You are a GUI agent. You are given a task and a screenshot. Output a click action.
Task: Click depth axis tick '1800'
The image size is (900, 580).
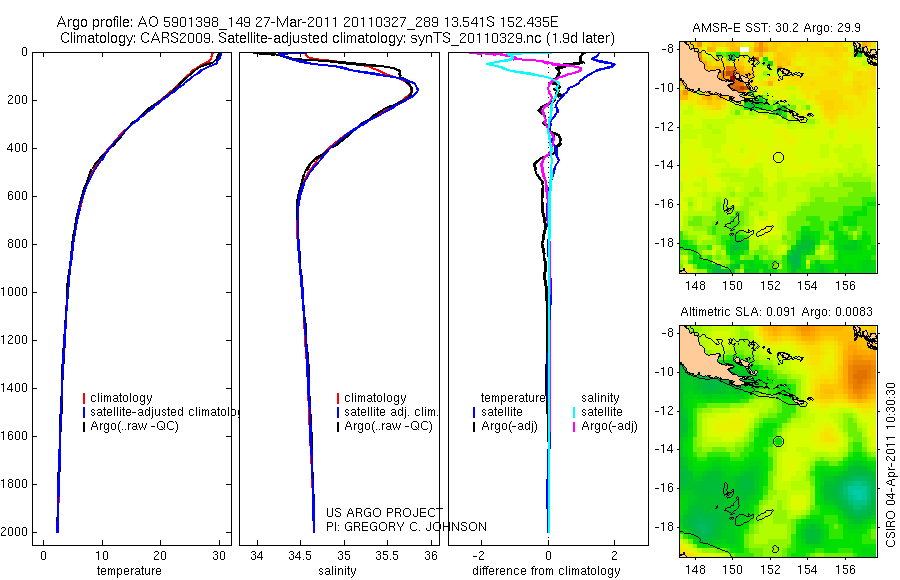point(14,484)
